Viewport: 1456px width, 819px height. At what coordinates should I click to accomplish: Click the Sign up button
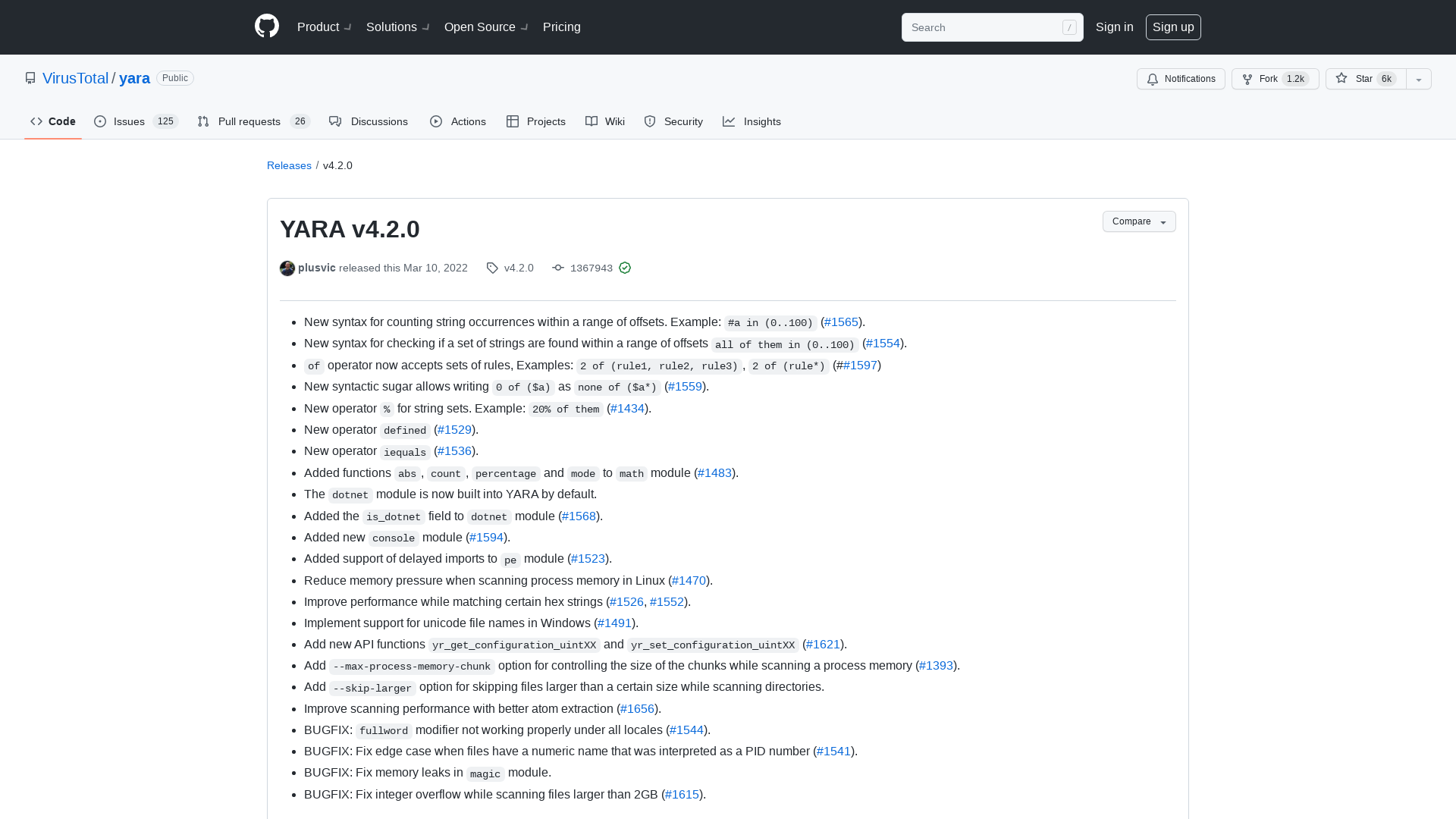click(x=1173, y=27)
